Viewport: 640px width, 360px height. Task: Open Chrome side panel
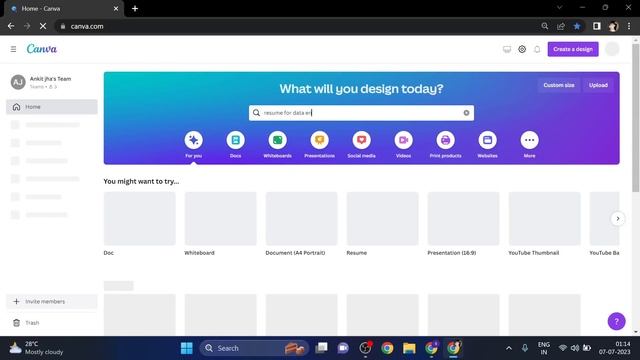[x=597, y=26]
